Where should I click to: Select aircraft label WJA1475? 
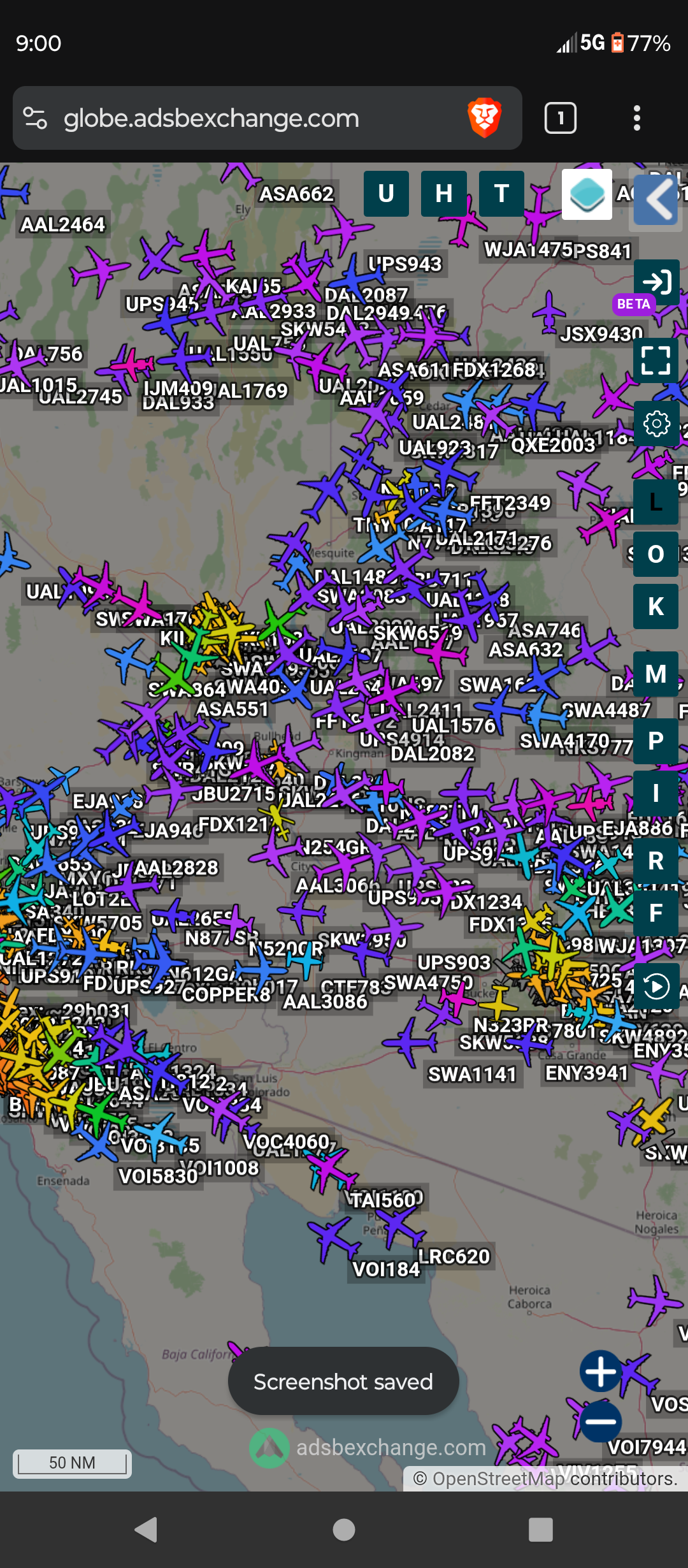[527, 249]
